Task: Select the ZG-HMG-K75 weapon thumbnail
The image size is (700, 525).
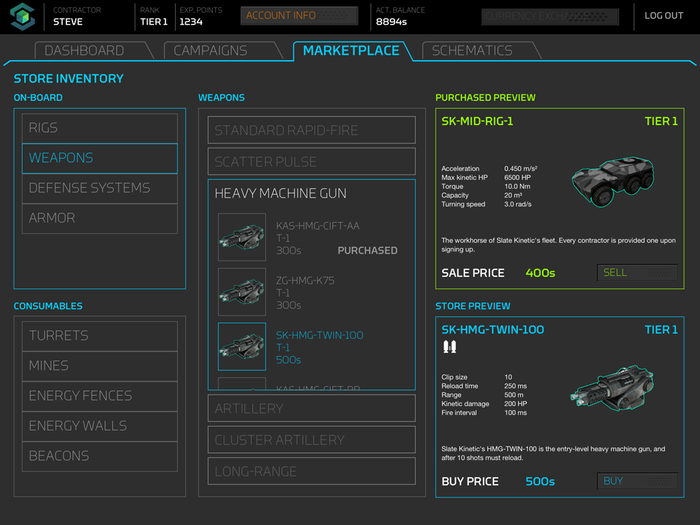Action: point(242,292)
